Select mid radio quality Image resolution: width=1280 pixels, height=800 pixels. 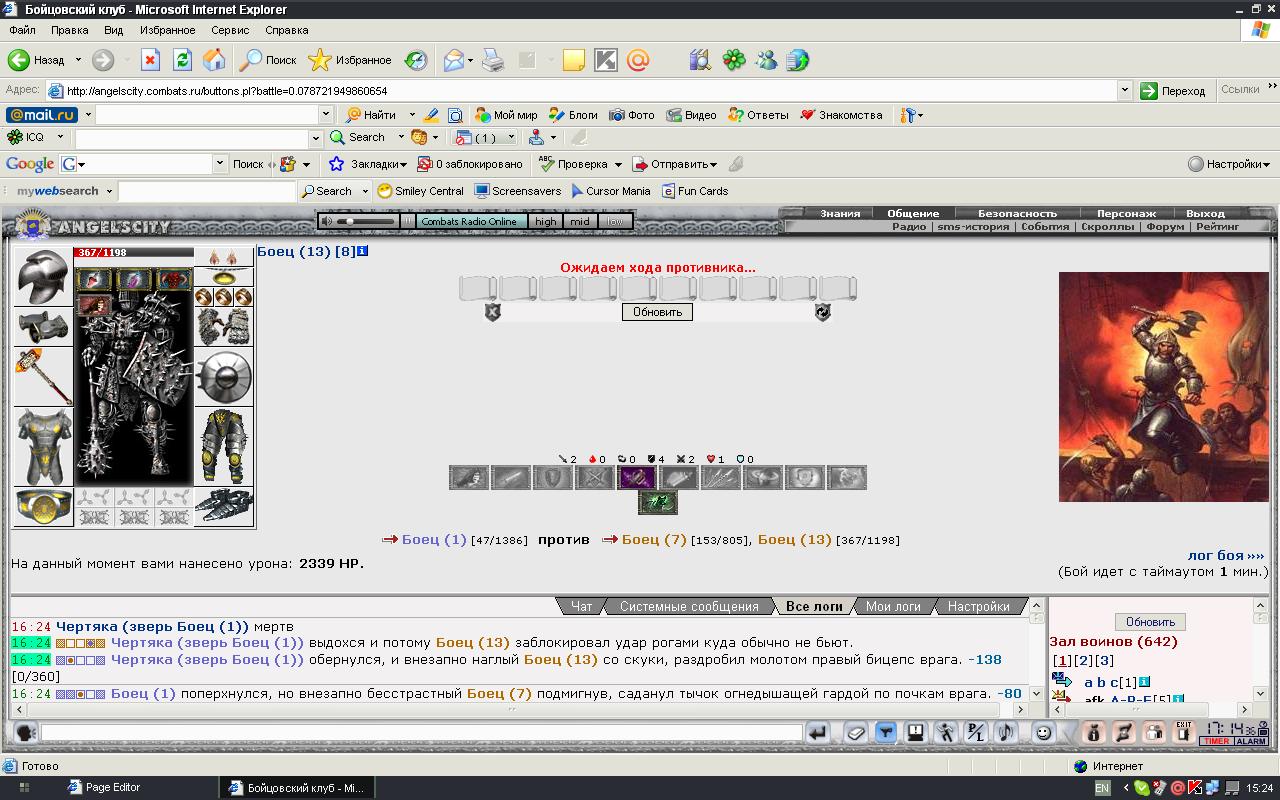[580, 221]
